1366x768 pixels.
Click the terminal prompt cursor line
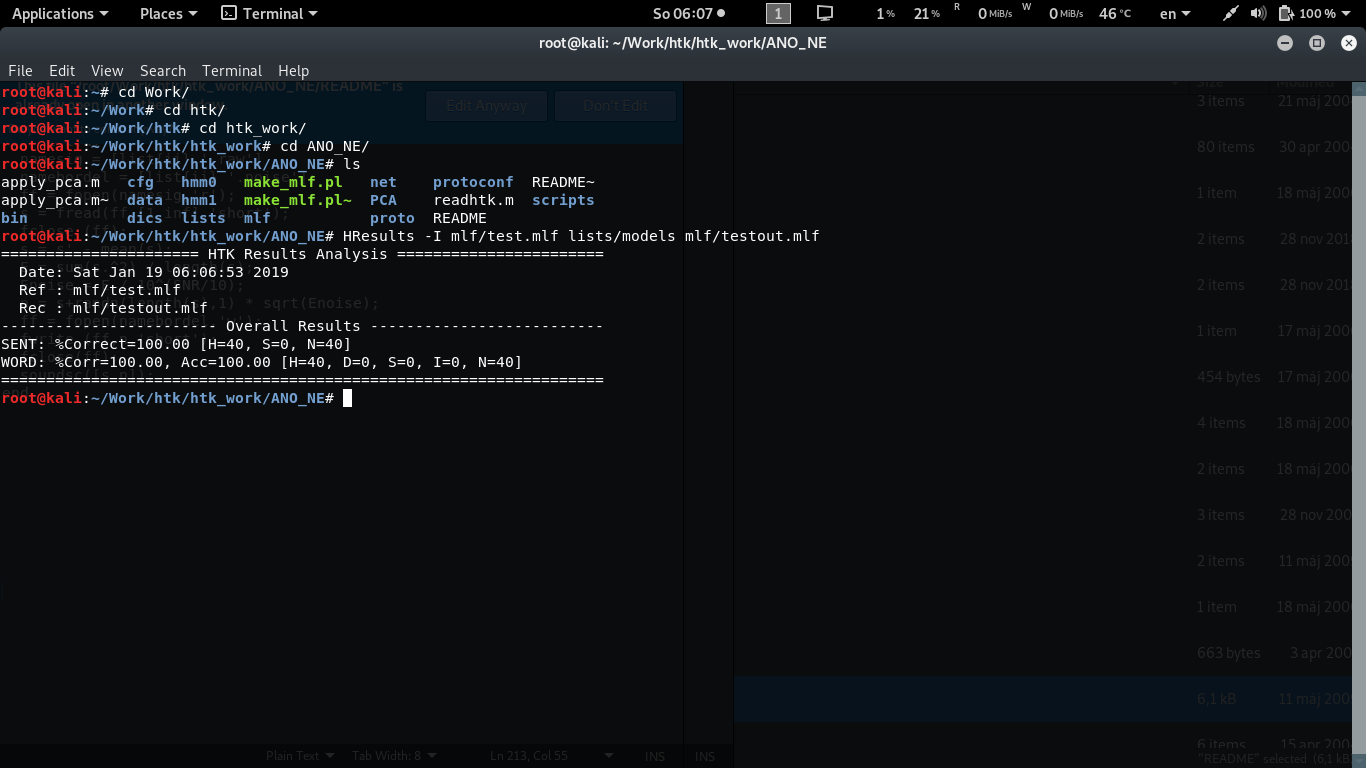(347, 398)
